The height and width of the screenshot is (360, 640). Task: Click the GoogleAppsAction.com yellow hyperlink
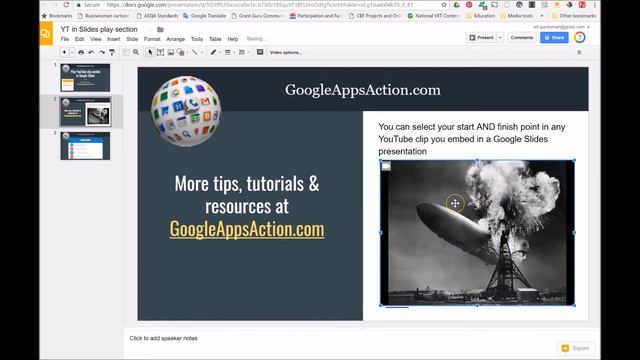pyautogui.click(x=247, y=229)
